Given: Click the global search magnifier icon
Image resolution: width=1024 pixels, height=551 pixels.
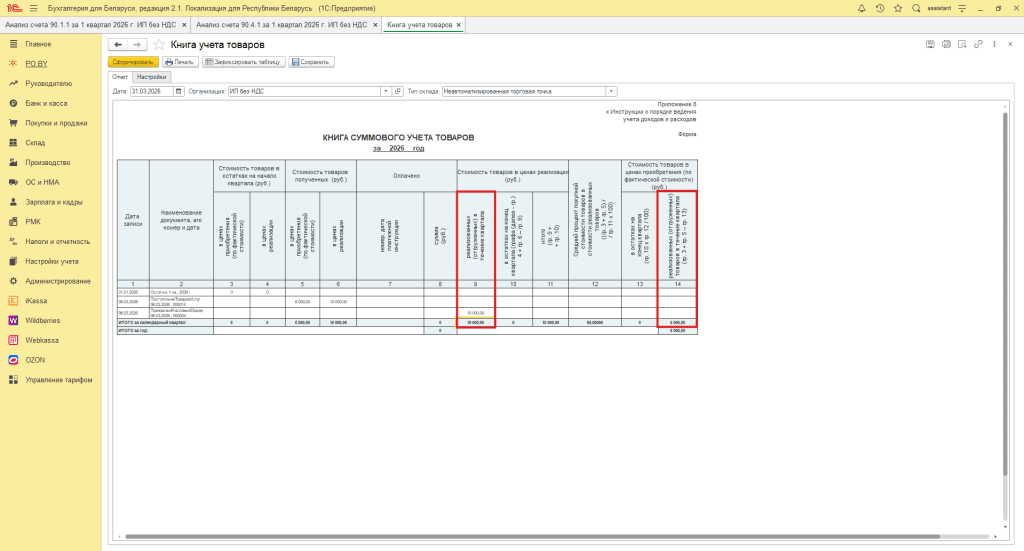Looking at the screenshot, I should click(917, 8).
